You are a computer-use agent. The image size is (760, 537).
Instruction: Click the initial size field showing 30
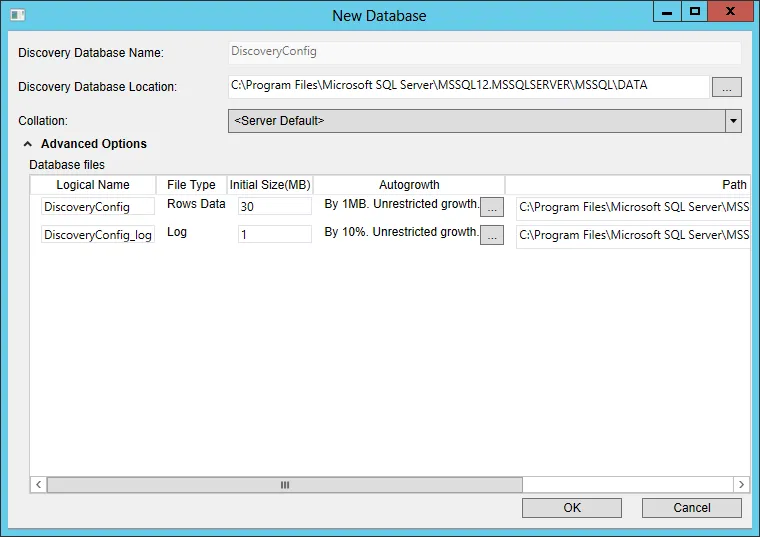coord(275,206)
